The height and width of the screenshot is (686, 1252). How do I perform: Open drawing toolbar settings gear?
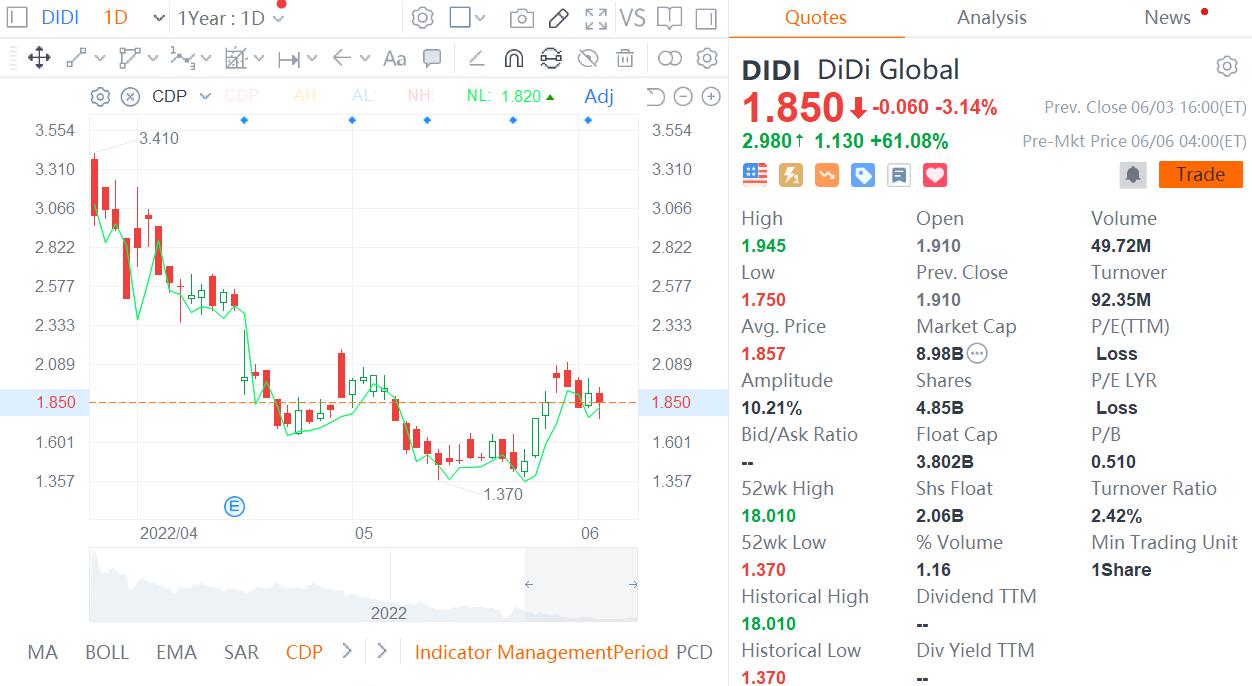[x=707, y=58]
